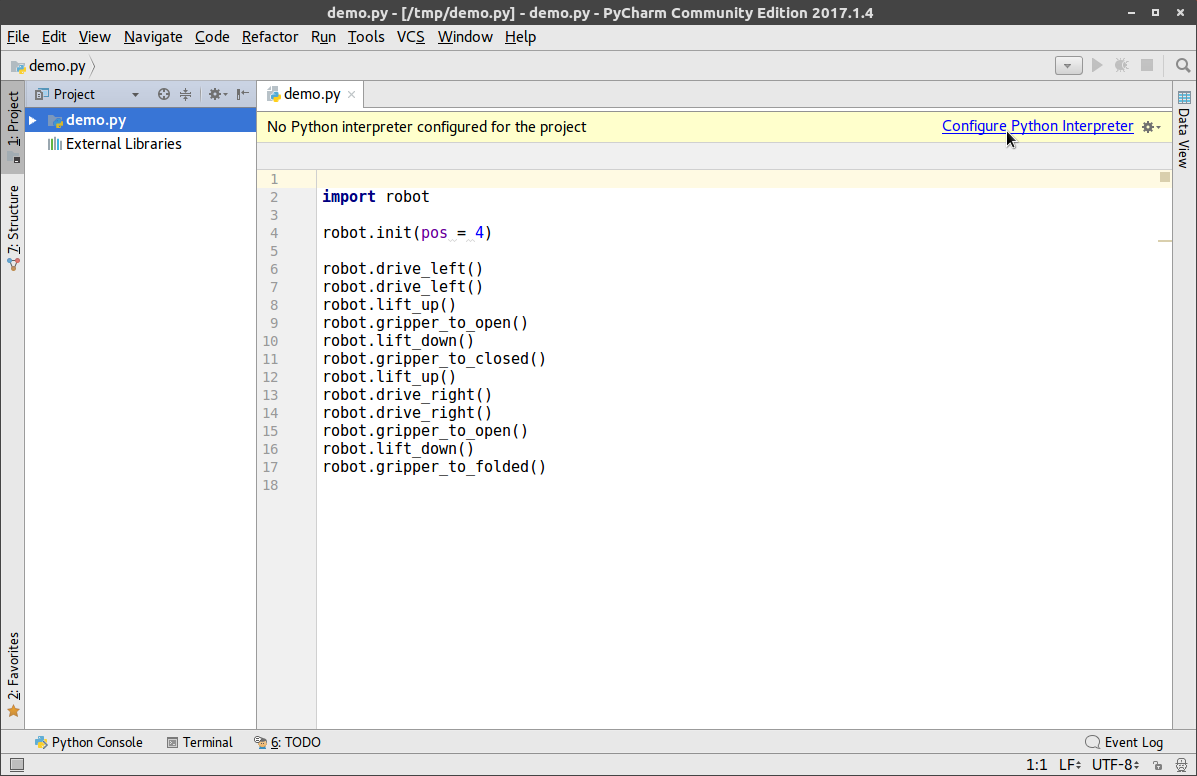The height and width of the screenshot is (776, 1197).
Task: Open interpreter settings gear in notification bar
Action: click(1148, 126)
